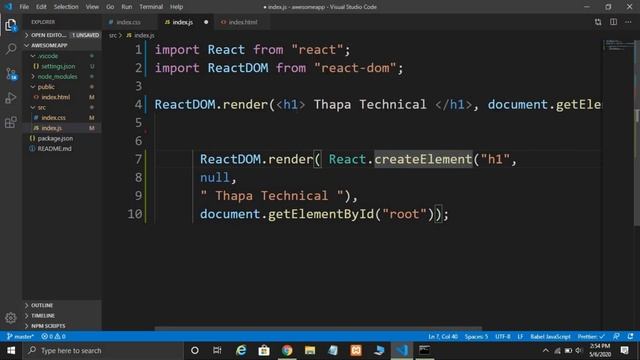This screenshot has width=640, height=360.
Task: Change the UTF-8 file encoding
Action: coord(503,336)
